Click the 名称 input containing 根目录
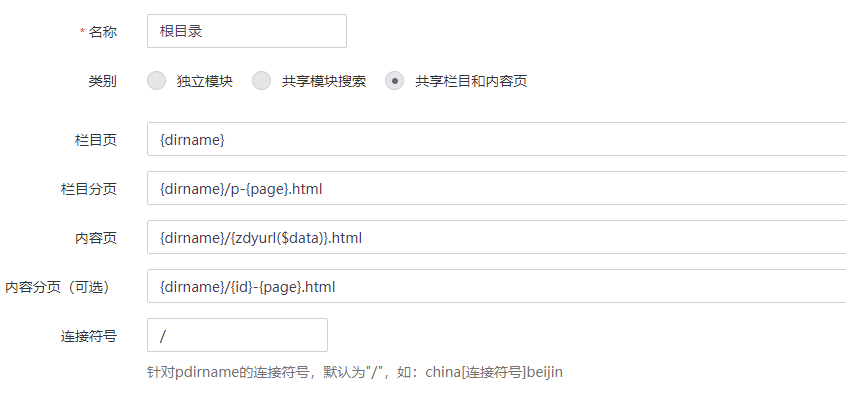 (x=246, y=31)
